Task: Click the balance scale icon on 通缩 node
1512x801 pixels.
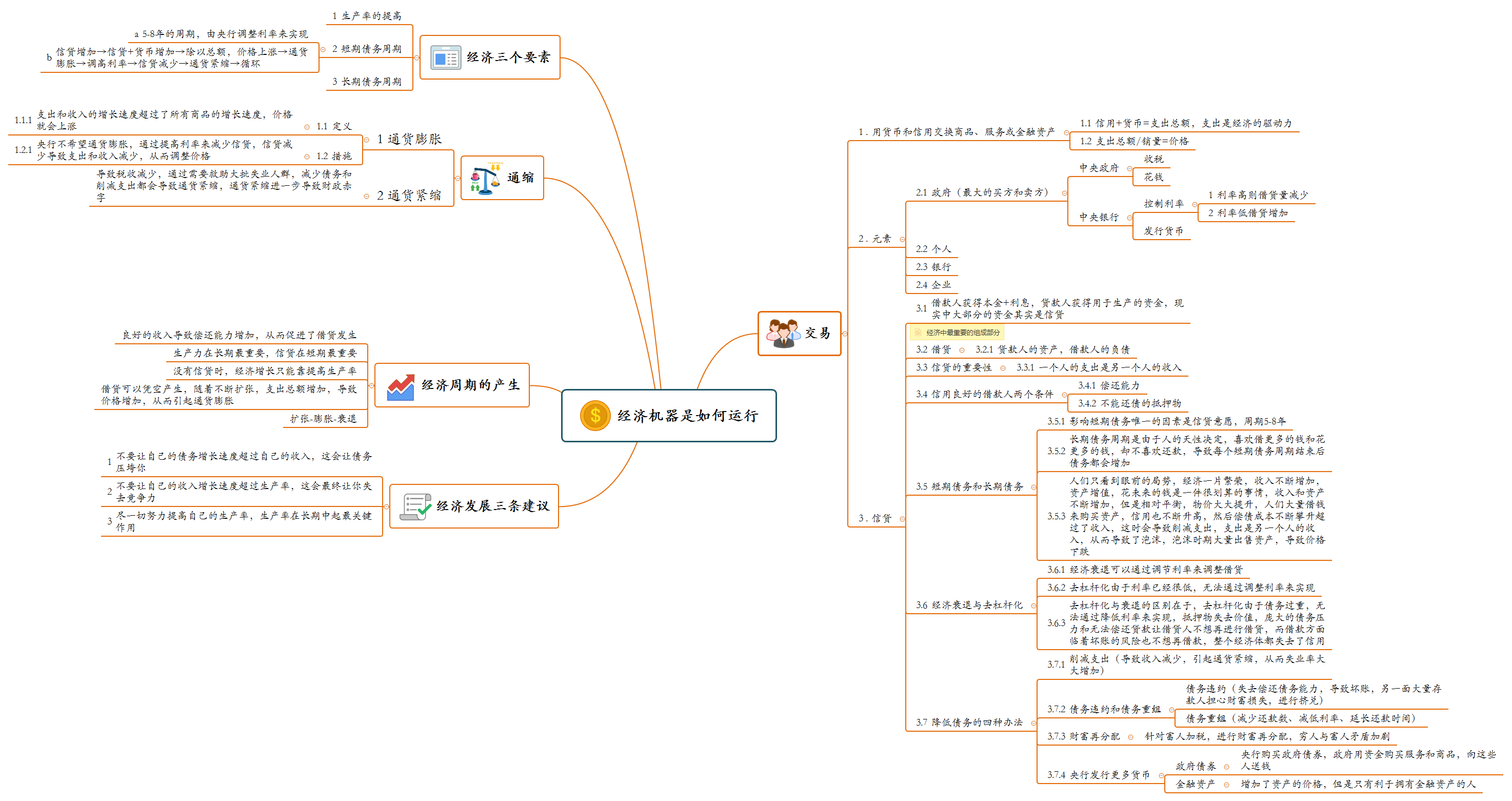Action: click(x=486, y=178)
